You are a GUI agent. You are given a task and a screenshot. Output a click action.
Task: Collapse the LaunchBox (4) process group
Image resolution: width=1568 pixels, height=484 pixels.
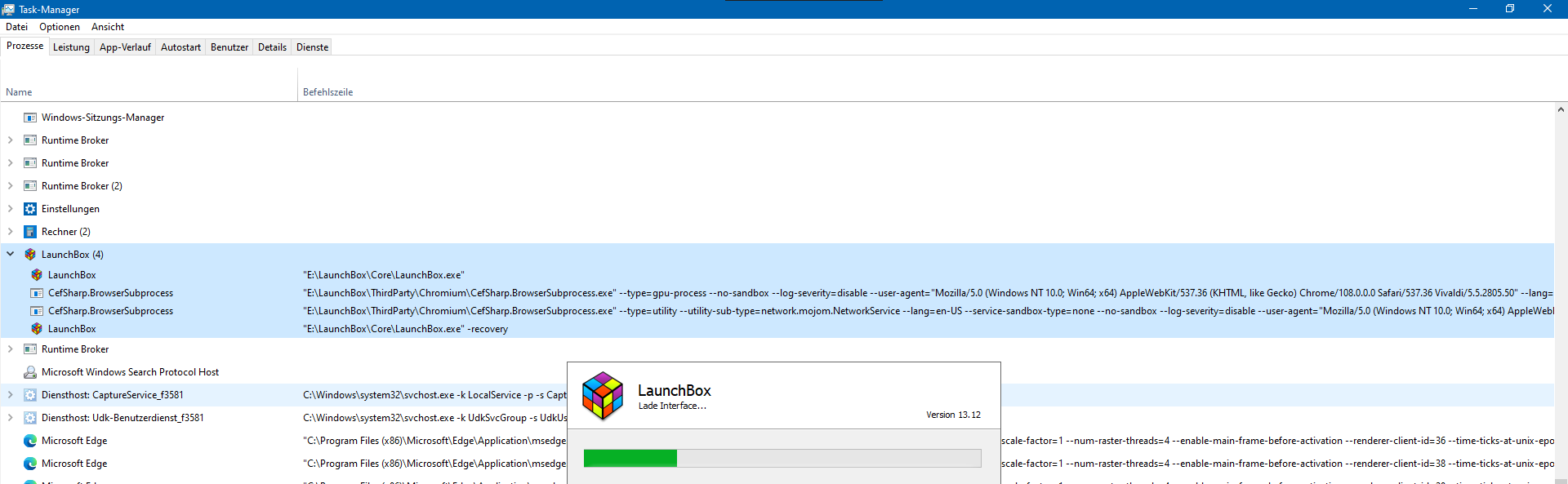coord(10,255)
